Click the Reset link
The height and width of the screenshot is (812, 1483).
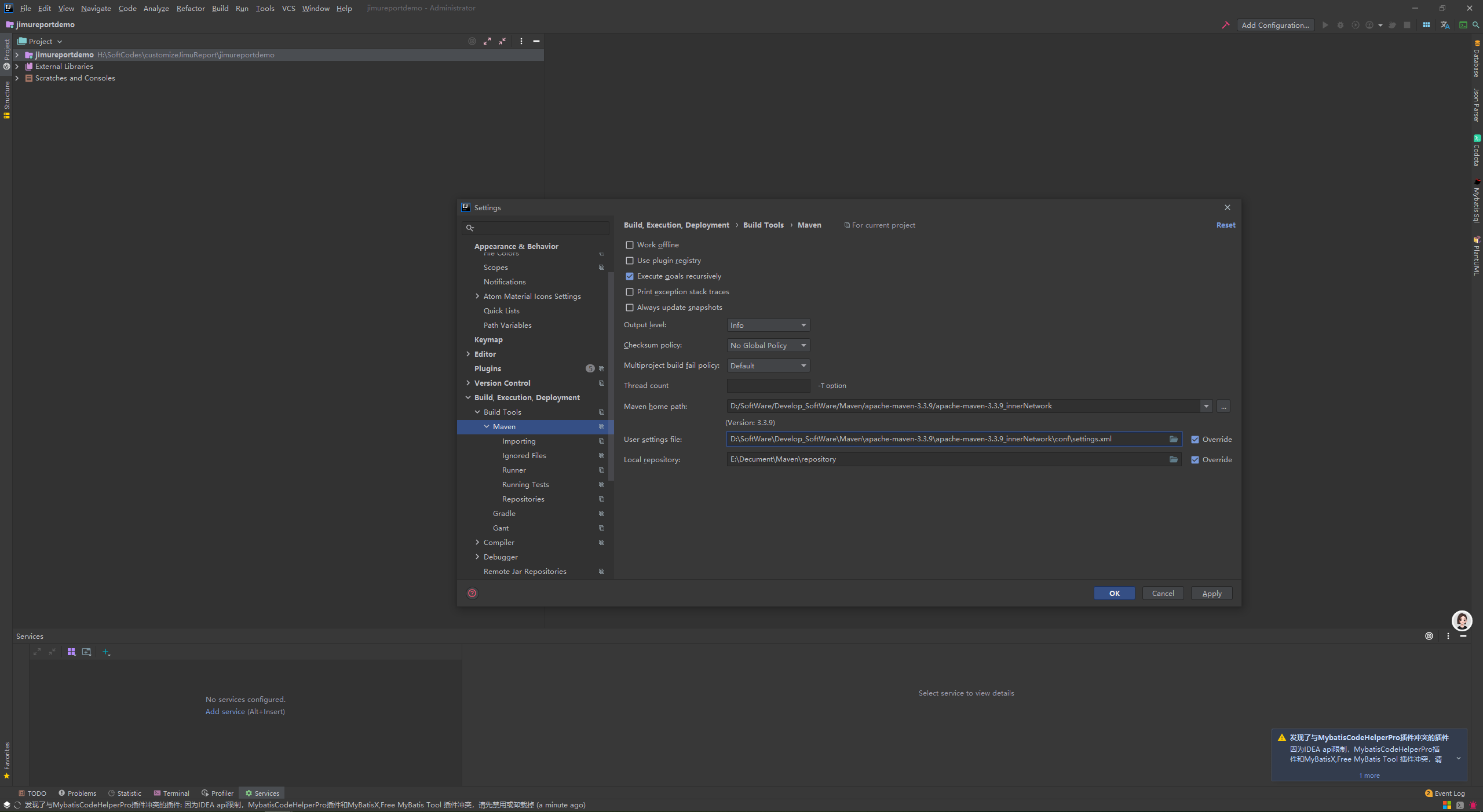(x=1225, y=225)
